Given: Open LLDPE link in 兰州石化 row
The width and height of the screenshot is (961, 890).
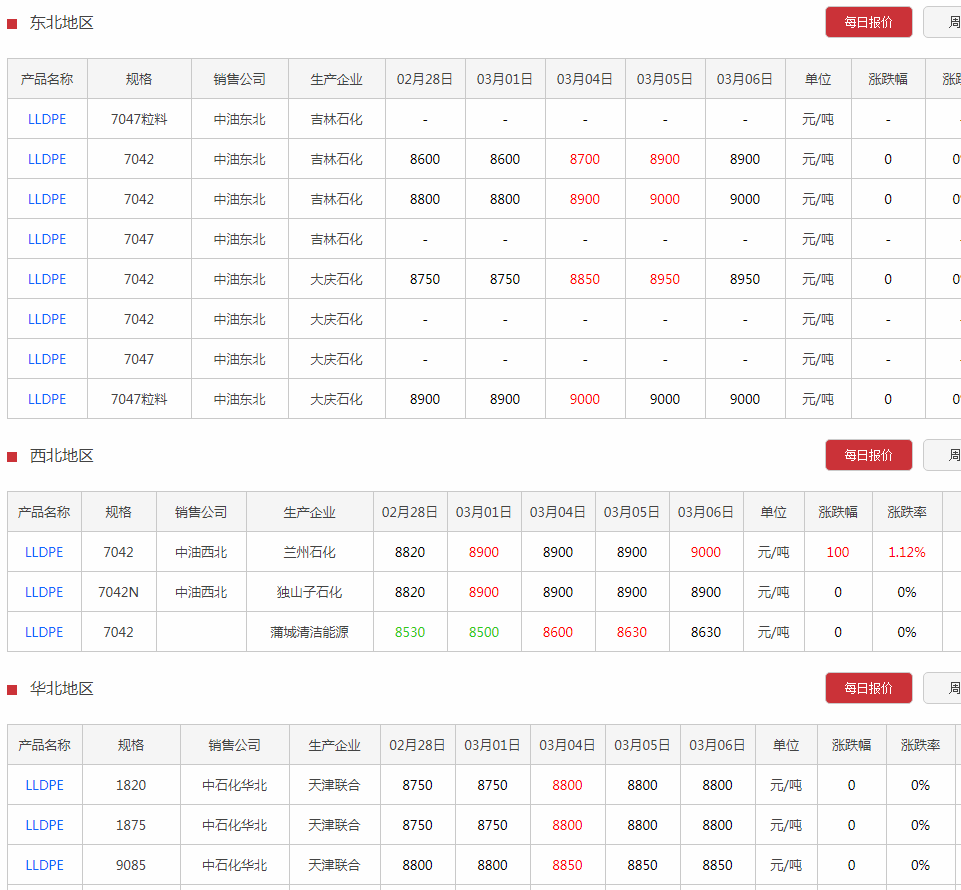Looking at the screenshot, I should click(x=44, y=552).
